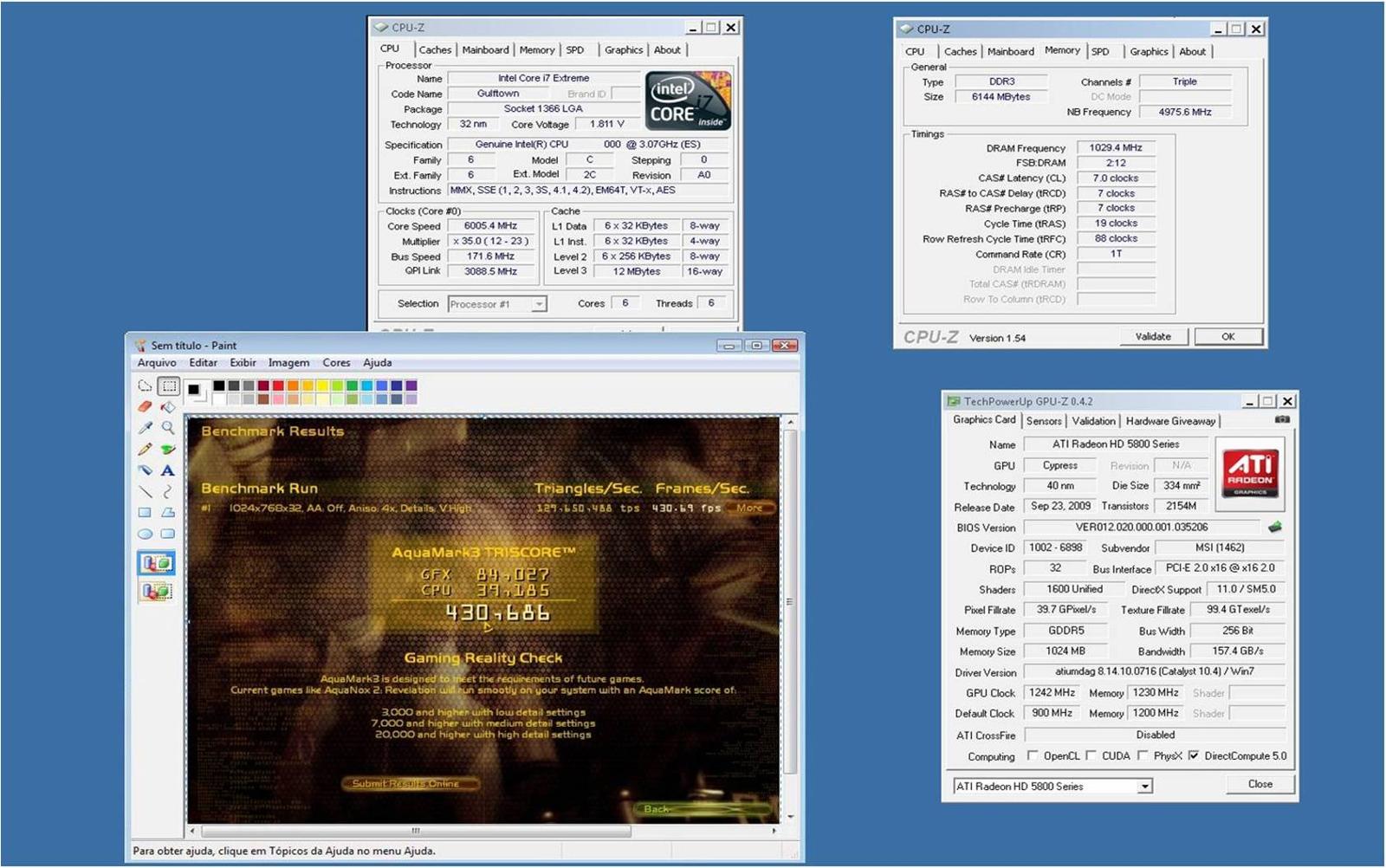1386x868 pixels.
Task: Choose the Ellipse shape tool in Paint
Action: point(145,534)
